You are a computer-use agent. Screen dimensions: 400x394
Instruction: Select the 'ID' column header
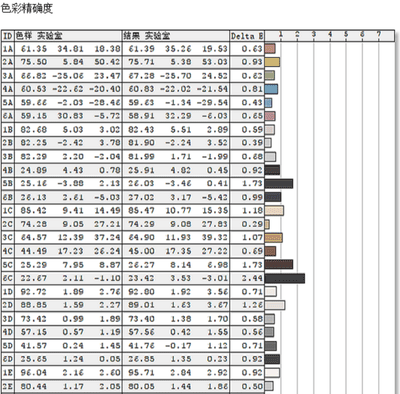(8, 36)
